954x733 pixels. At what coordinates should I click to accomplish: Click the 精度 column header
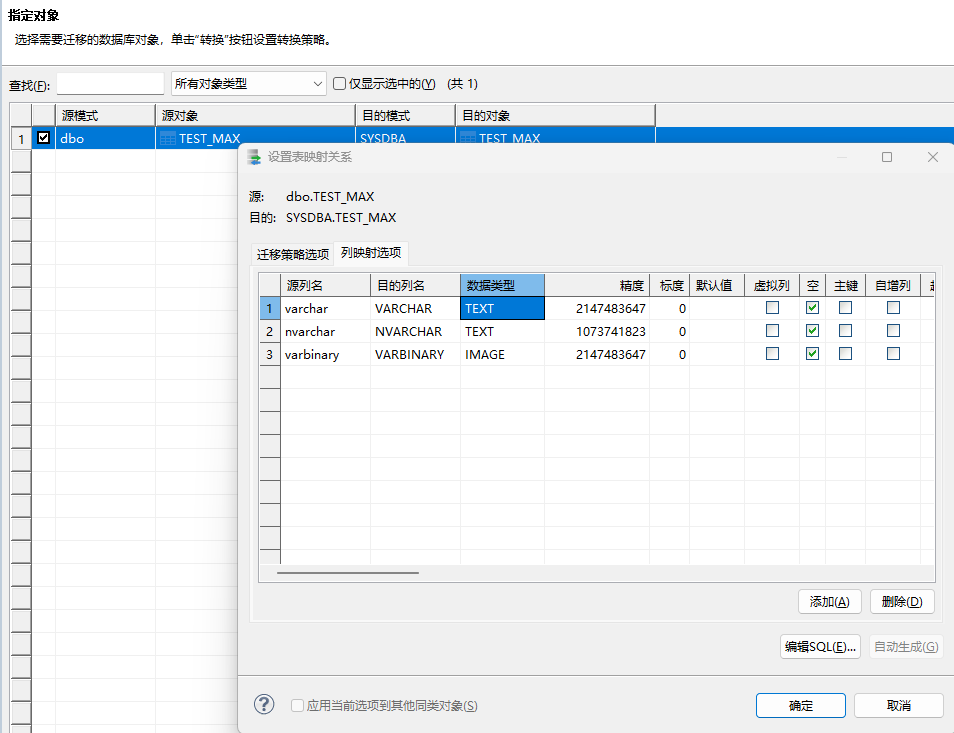pos(597,285)
